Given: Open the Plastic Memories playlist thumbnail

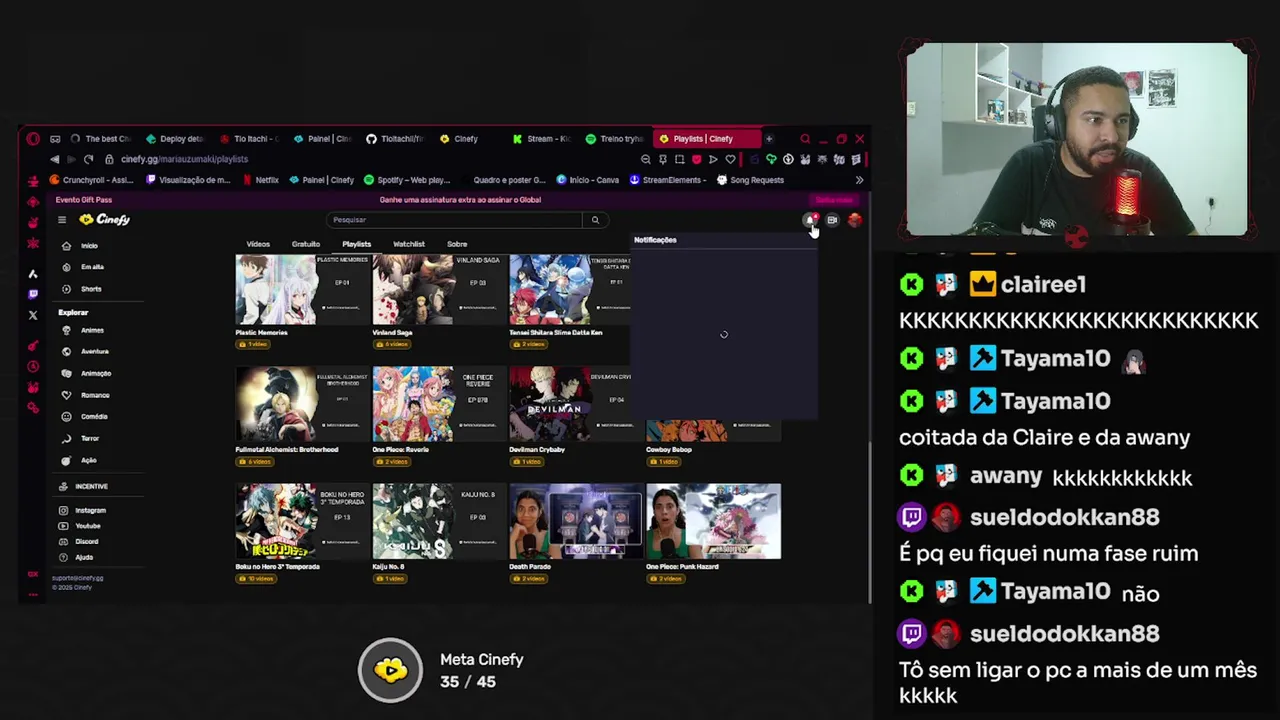Looking at the screenshot, I should point(303,290).
